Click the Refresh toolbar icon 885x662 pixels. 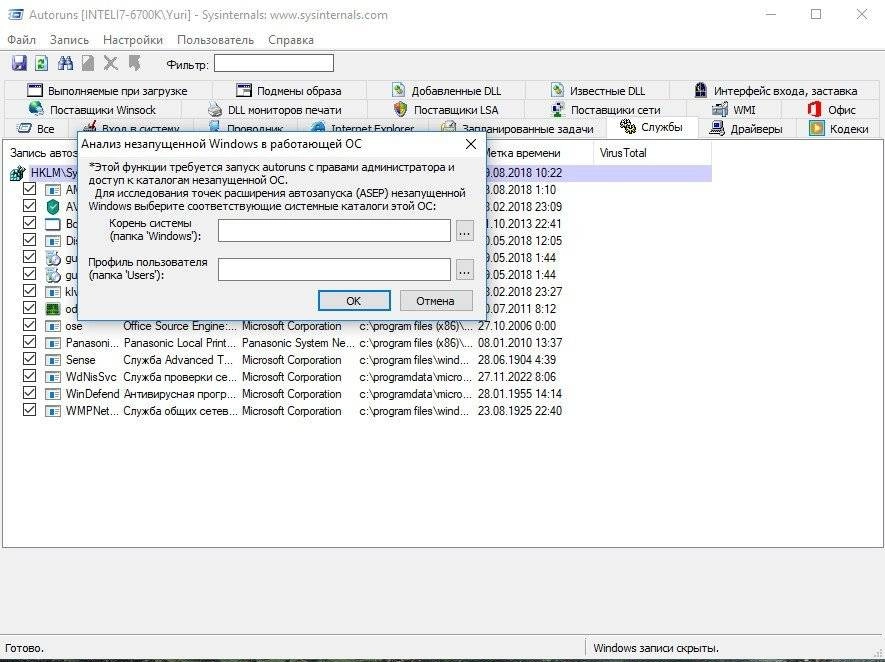click(42, 63)
